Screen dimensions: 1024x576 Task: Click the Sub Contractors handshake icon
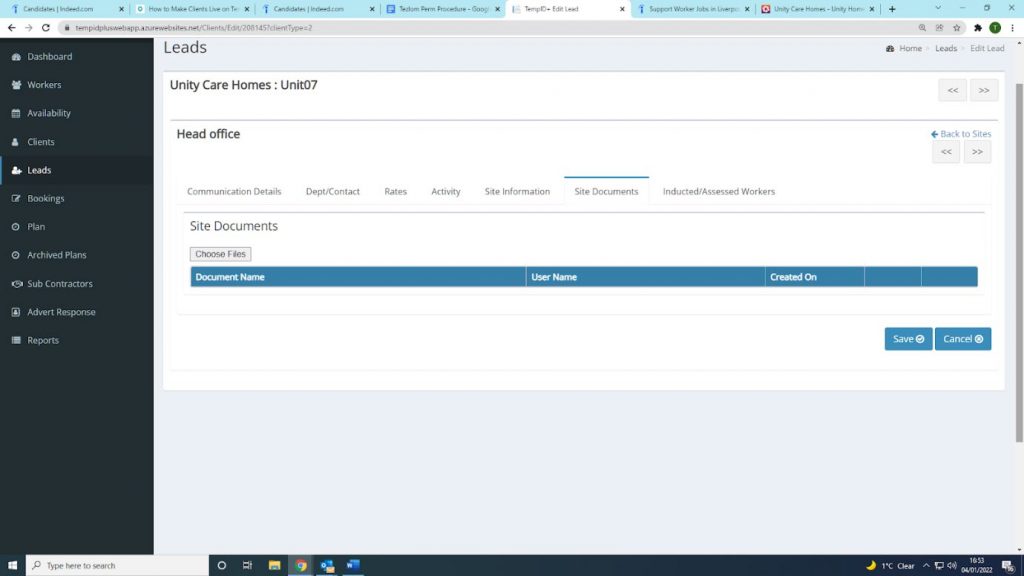coord(16,284)
